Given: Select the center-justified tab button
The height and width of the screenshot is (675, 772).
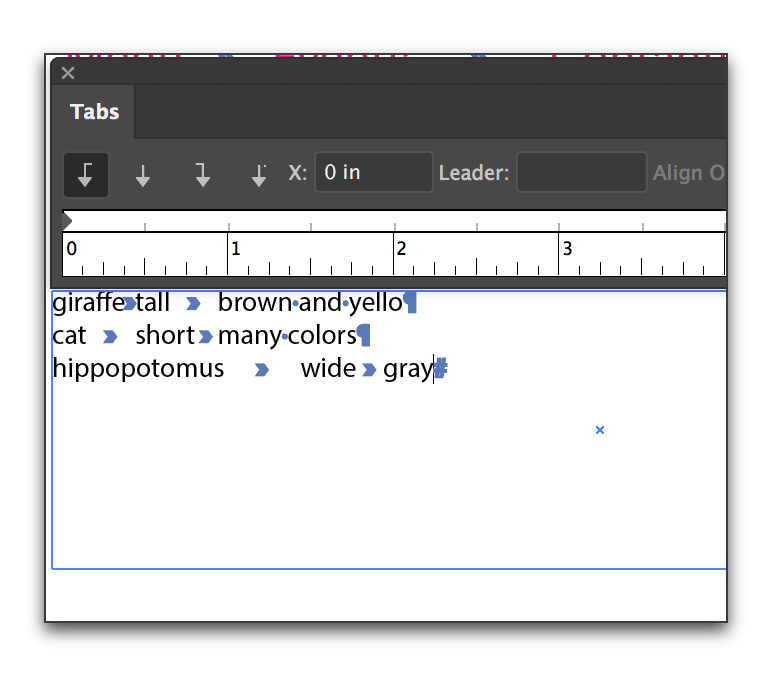Looking at the screenshot, I should click(x=143, y=174).
